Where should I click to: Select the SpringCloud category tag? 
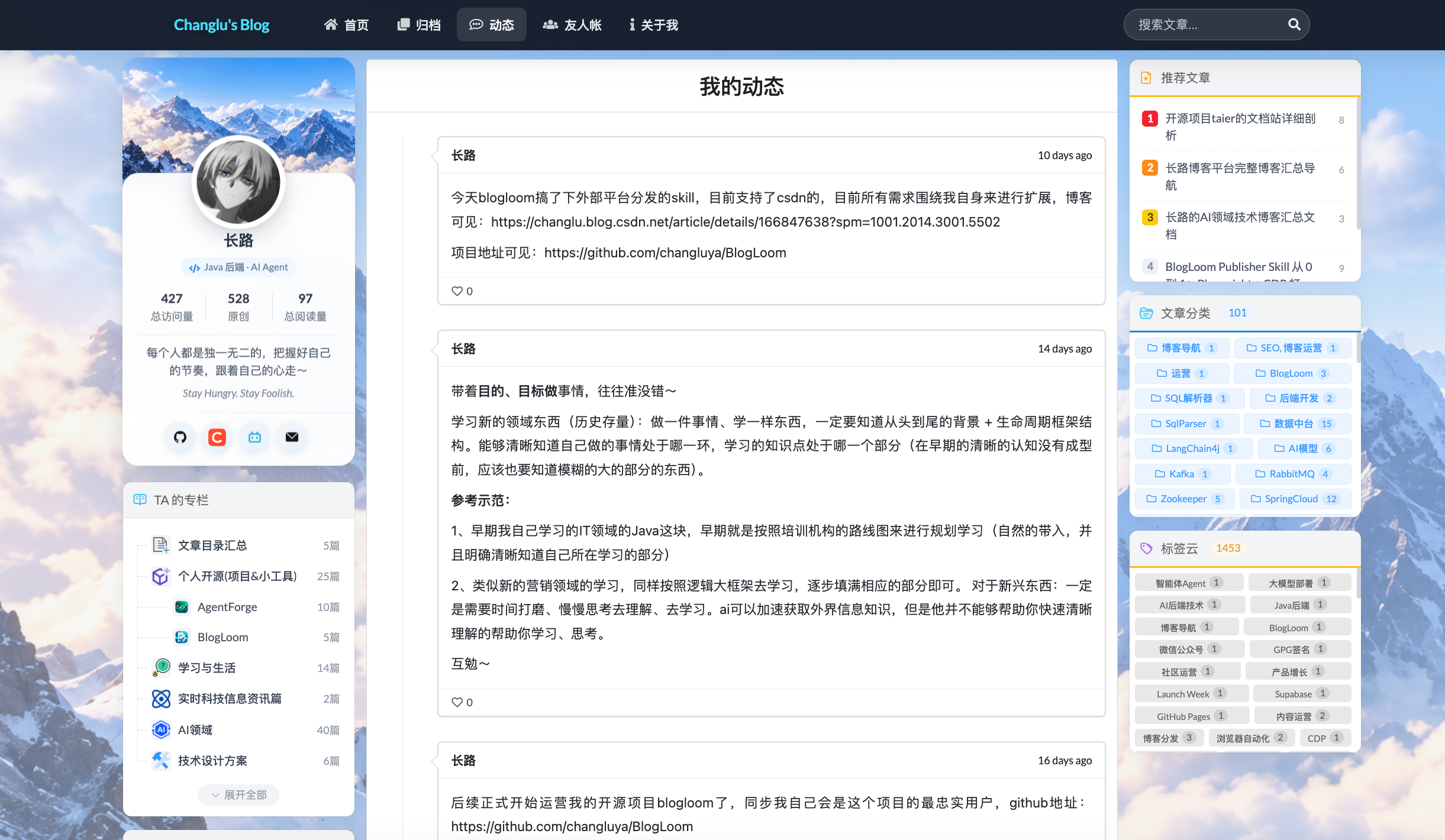[1295, 499]
